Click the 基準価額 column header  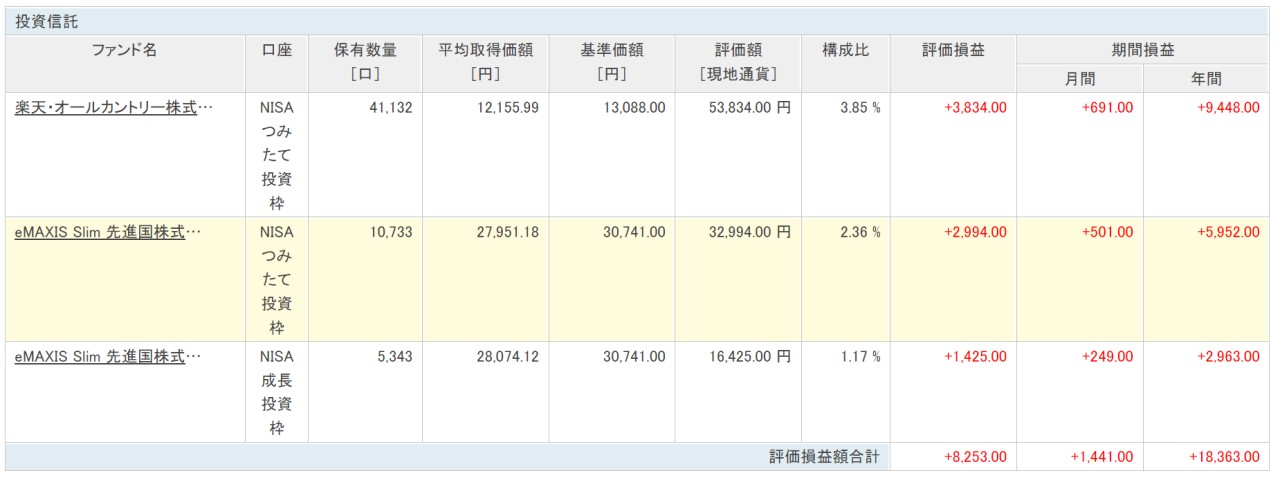(x=611, y=51)
